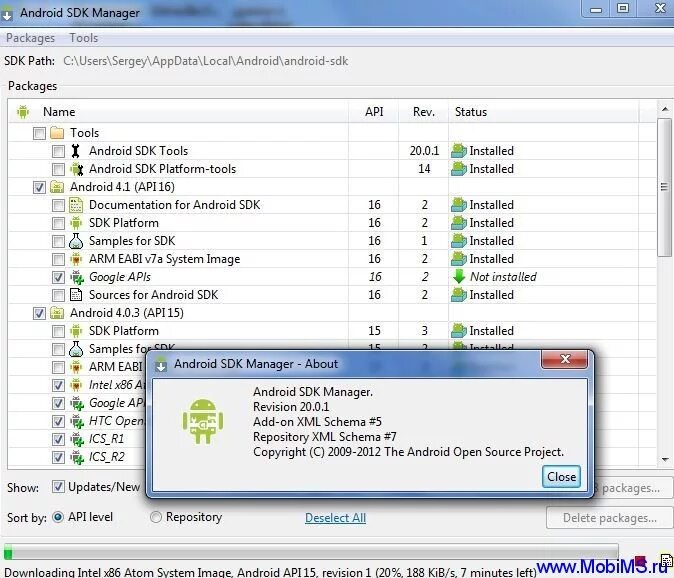Viewport: 674px width, 578px height.
Task: Open the Tools menu
Action: 84,38
